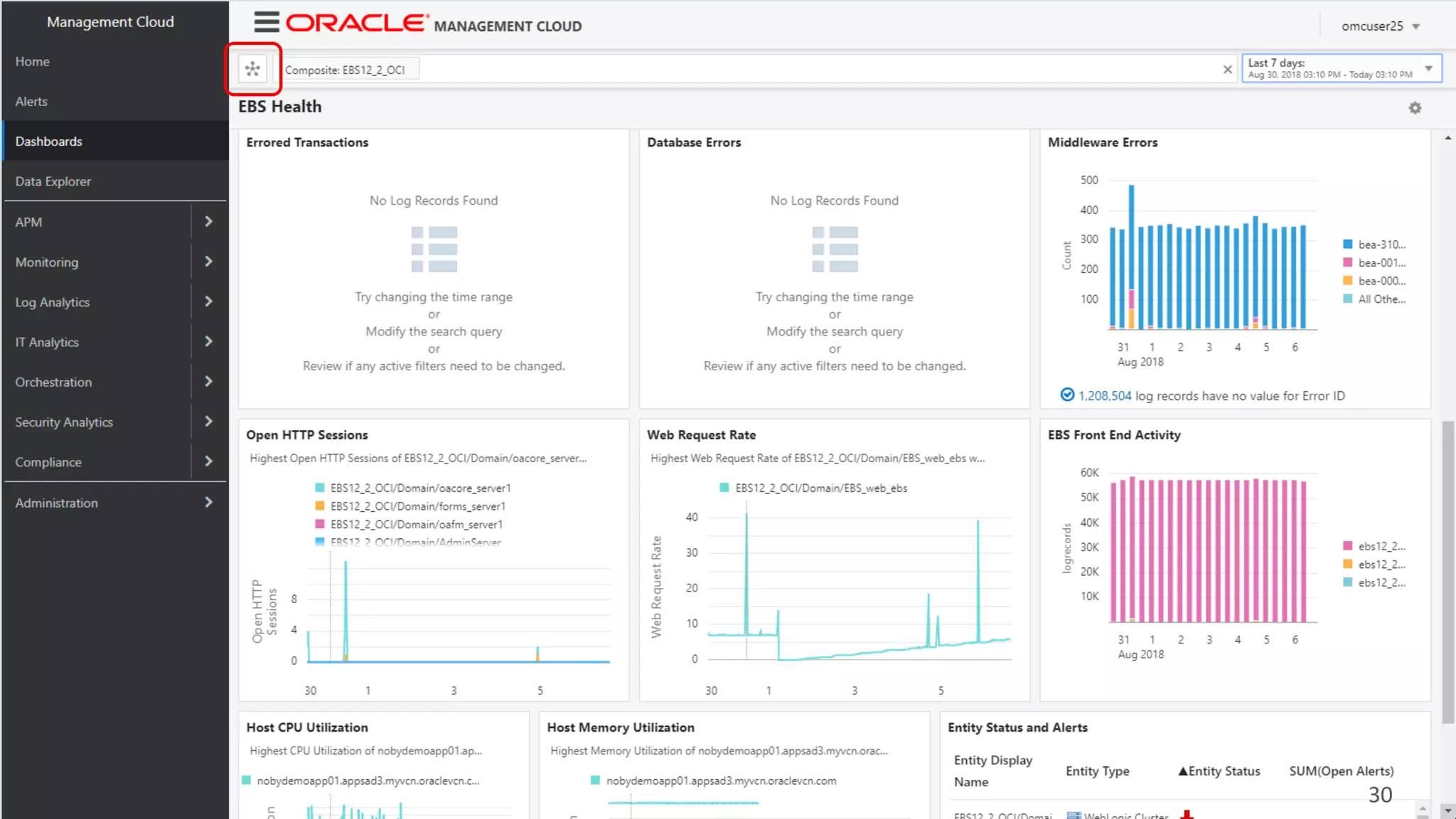
Task: Click the info check icon beside 1,208,504
Action: [x=1067, y=395]
